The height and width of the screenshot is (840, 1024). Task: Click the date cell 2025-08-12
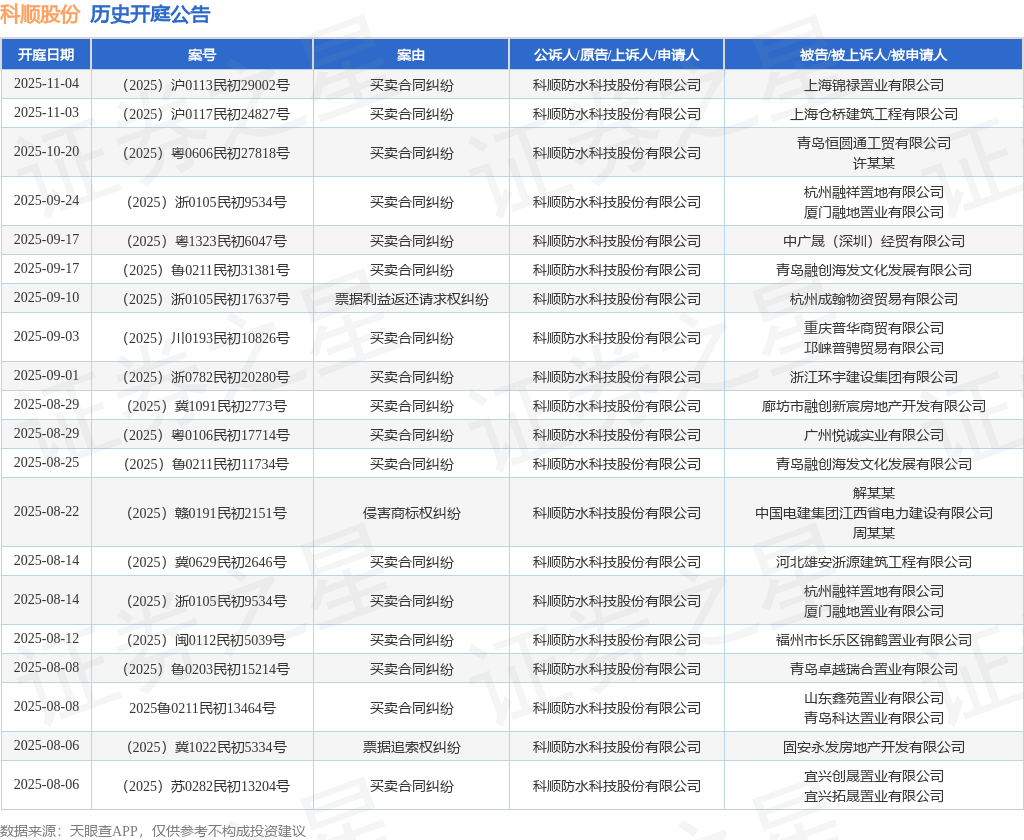click(46, 639)
